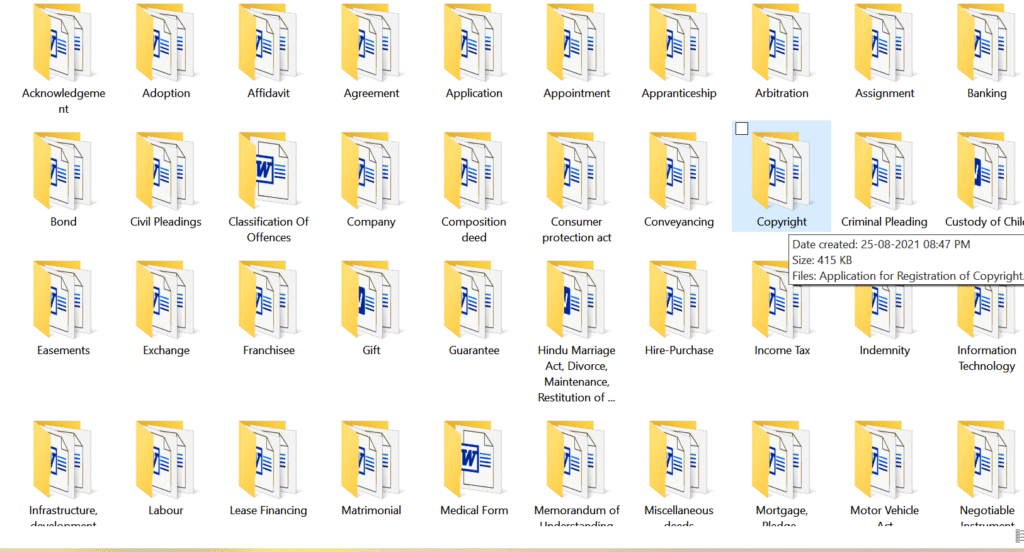Select the Guarantee folder
This screenshot has width=1024, height=552.
click(474, 300)
